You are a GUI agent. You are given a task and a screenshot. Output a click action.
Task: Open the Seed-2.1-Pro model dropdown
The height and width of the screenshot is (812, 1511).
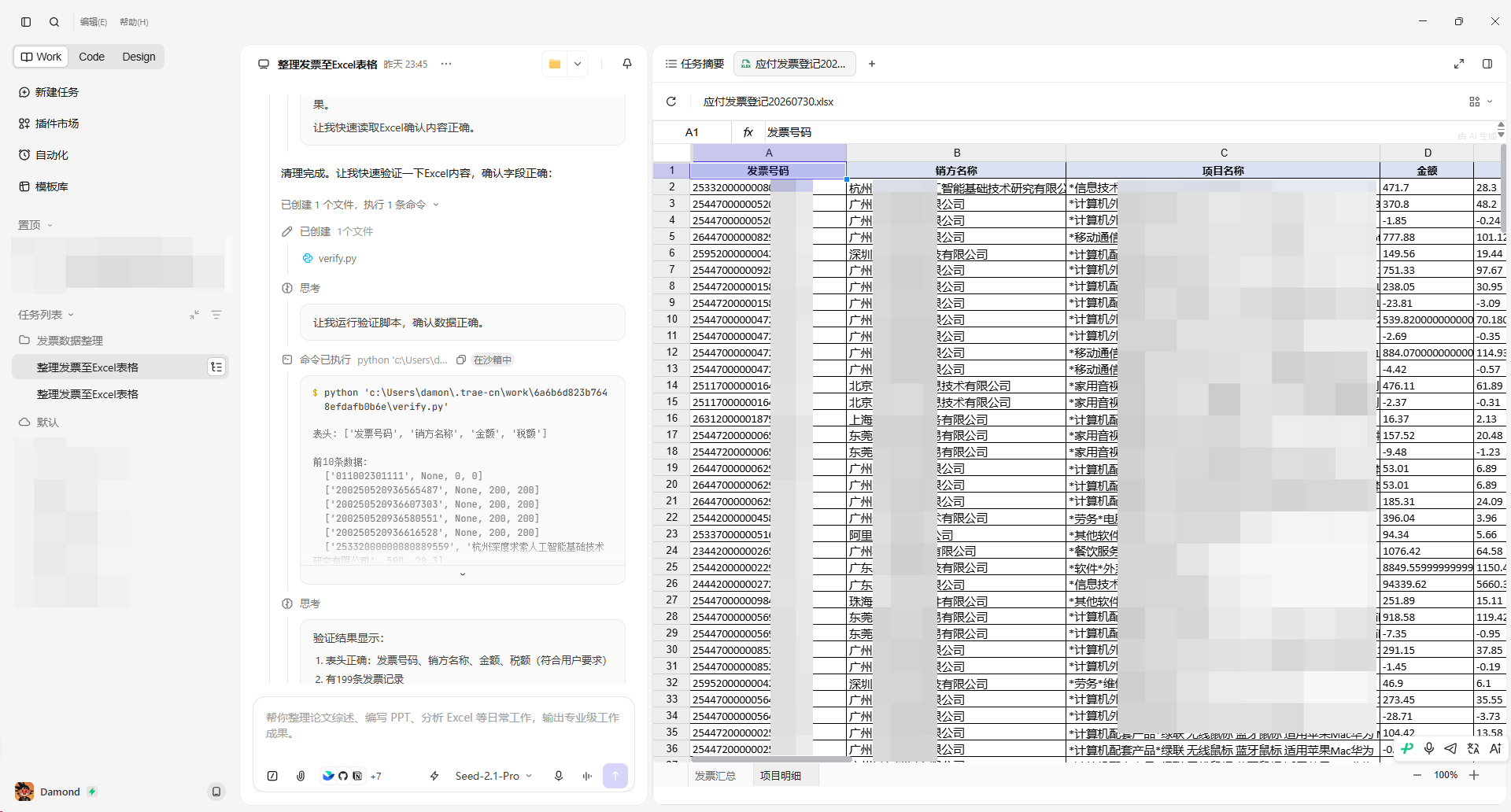click(493, 776)
